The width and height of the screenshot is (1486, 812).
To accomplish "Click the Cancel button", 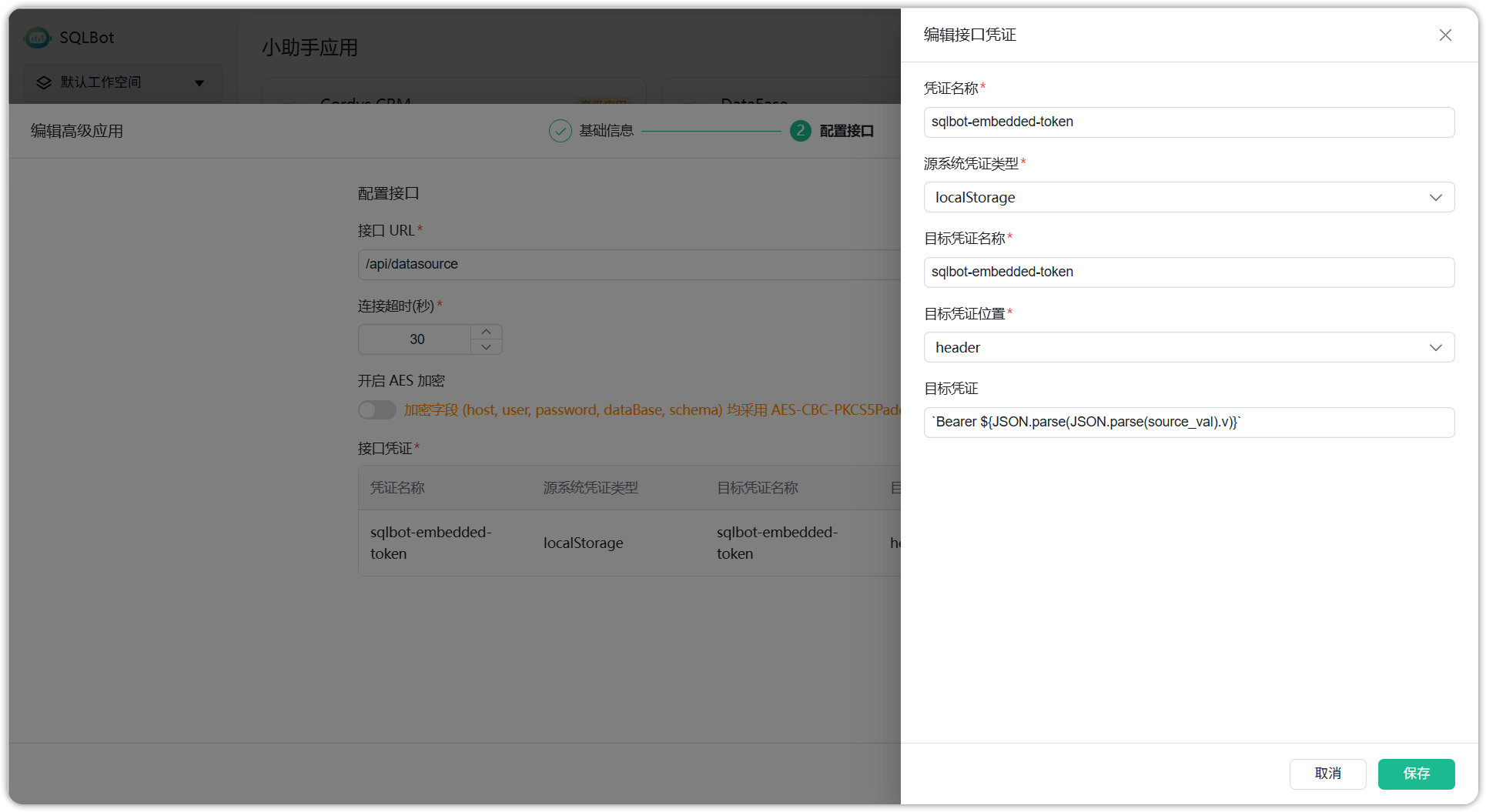I will [1327, 774].
